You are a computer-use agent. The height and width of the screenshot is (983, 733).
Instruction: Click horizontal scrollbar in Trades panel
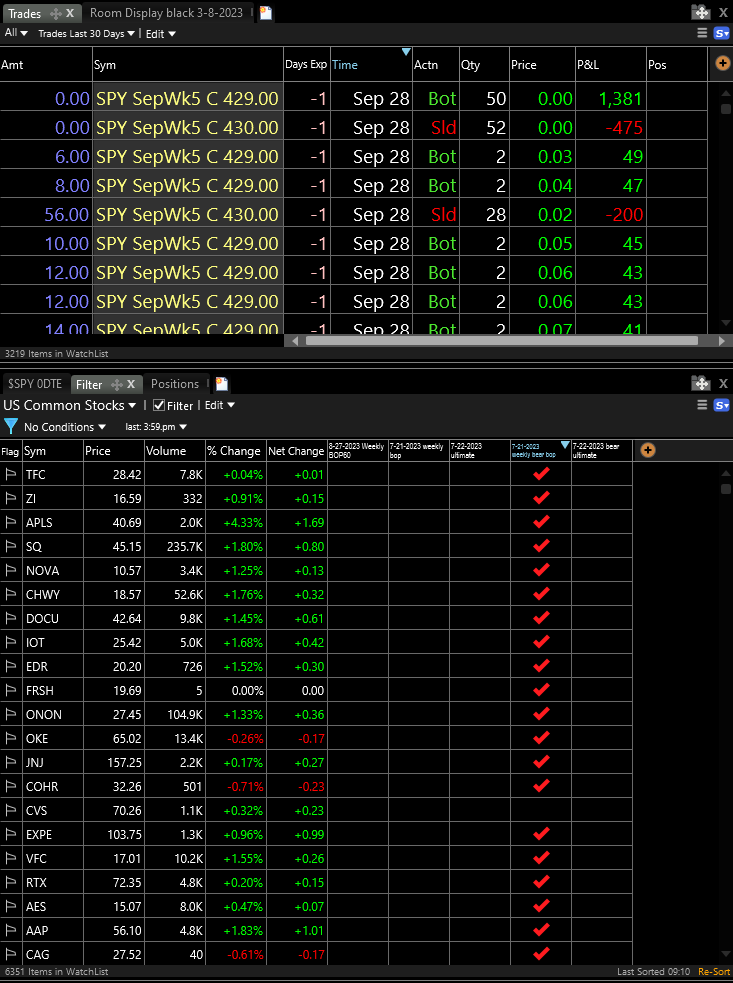pyautogui.click(x=500, y=340)
